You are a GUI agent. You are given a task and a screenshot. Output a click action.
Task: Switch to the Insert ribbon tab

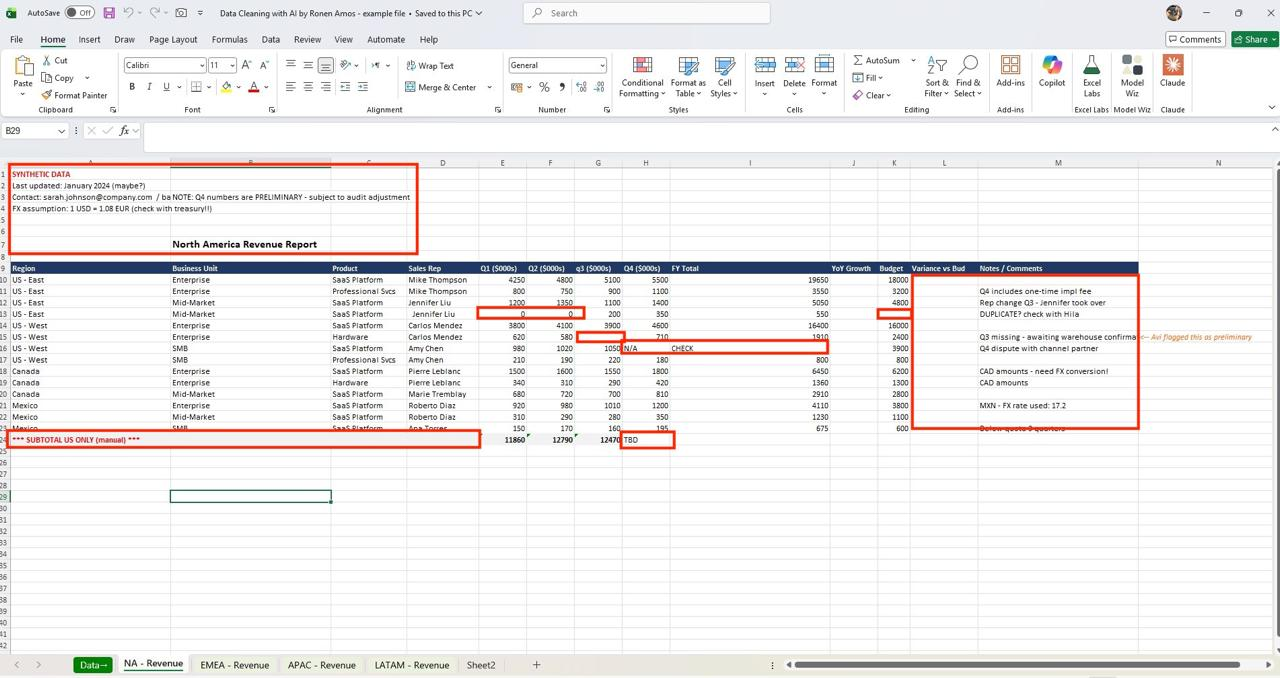pyautogui.click(x=89, y=39)
